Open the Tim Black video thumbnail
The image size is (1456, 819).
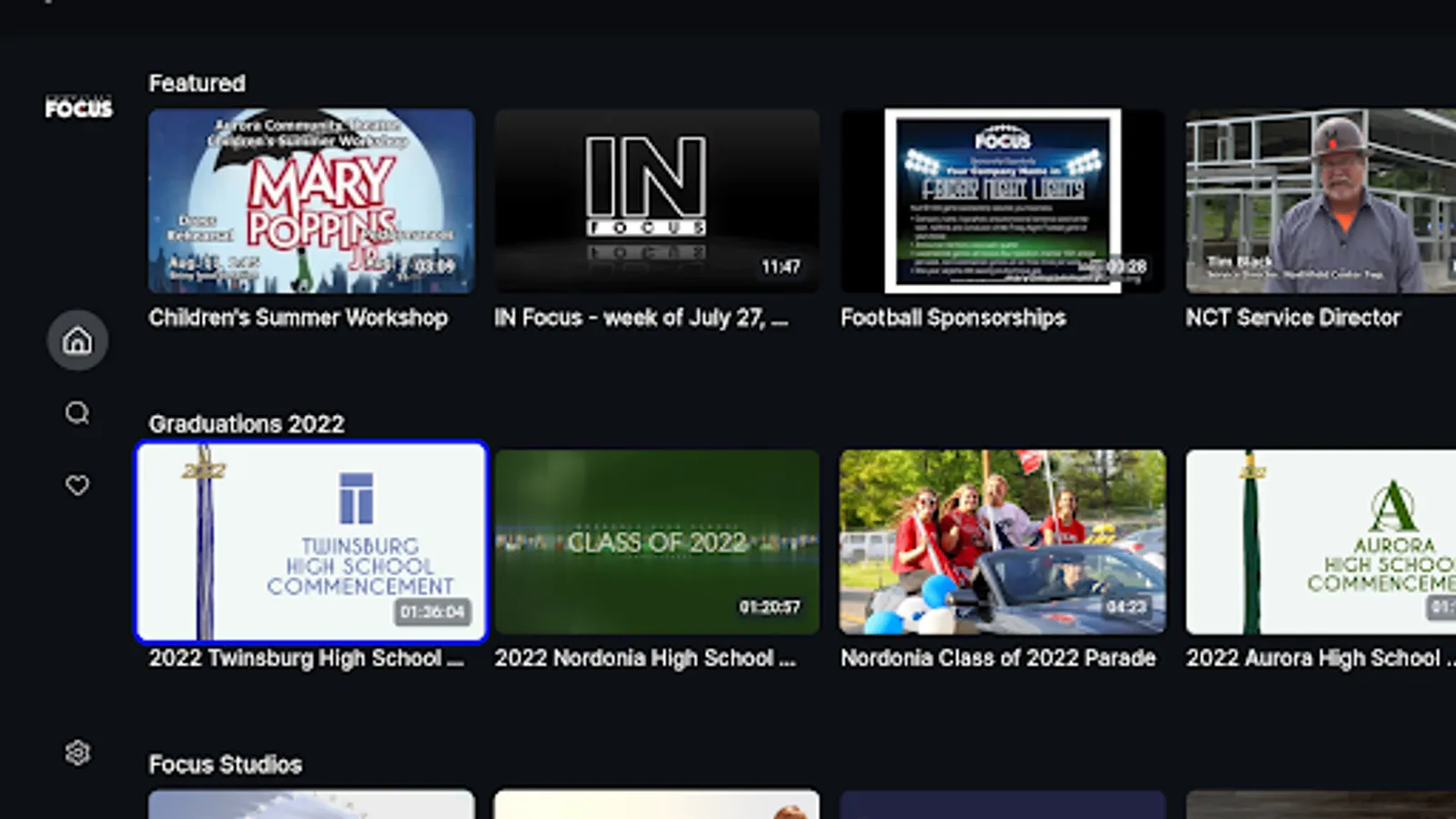1320,201
